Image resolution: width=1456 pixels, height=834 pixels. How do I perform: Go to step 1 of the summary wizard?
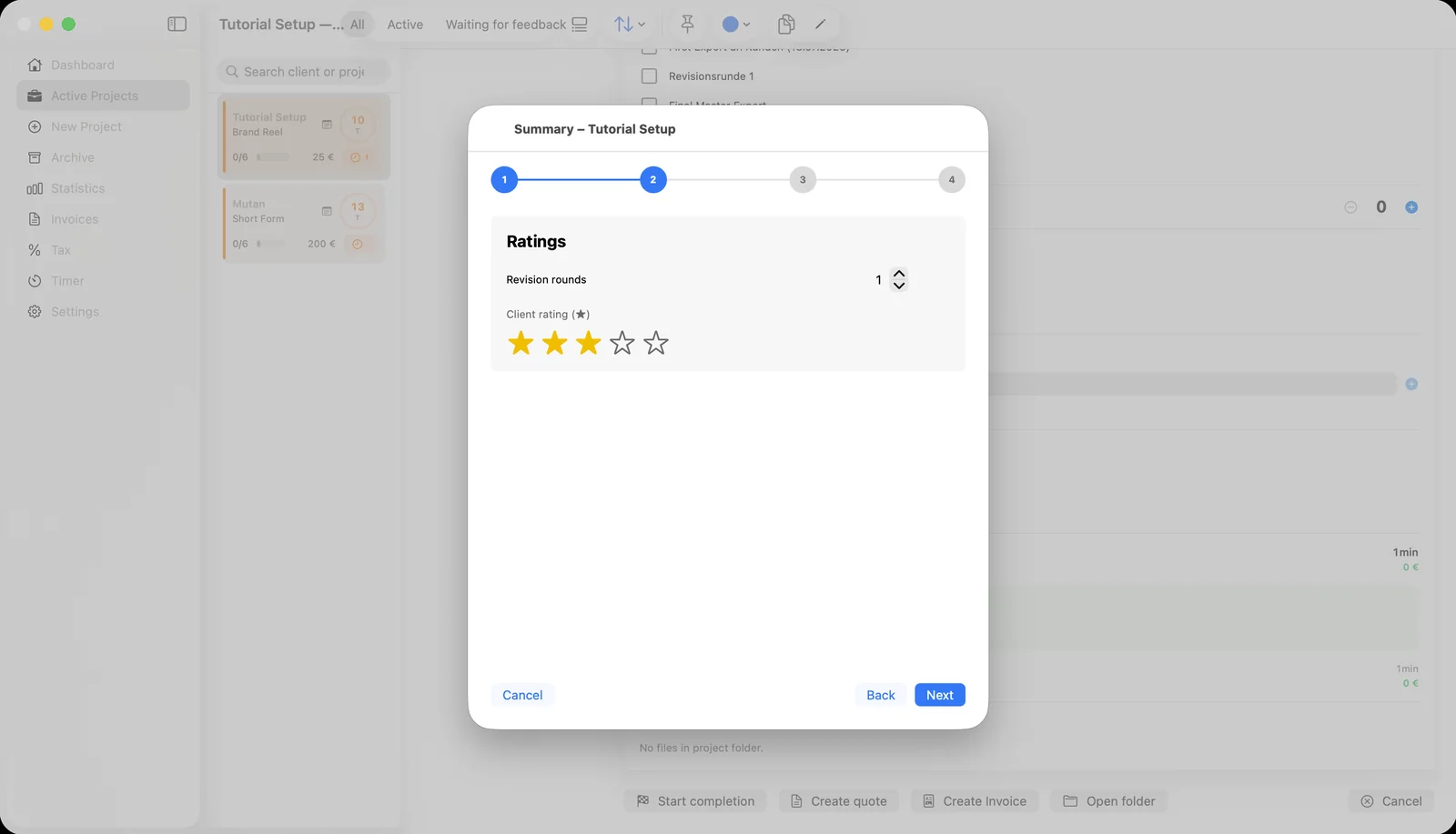click(x=504, y=180)
